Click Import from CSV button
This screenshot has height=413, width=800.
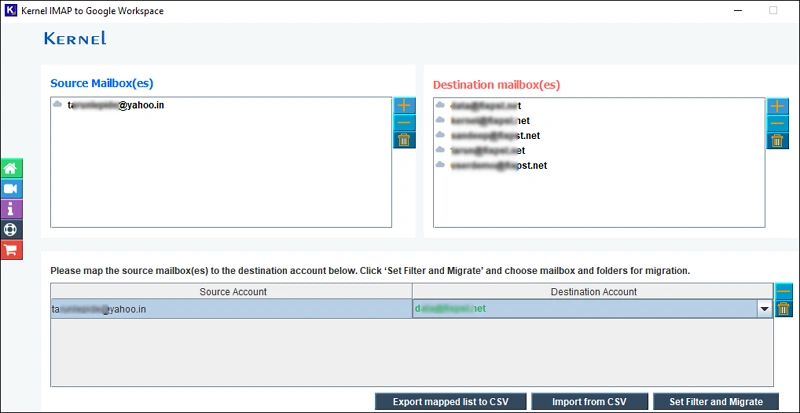[x=589, y=401]
